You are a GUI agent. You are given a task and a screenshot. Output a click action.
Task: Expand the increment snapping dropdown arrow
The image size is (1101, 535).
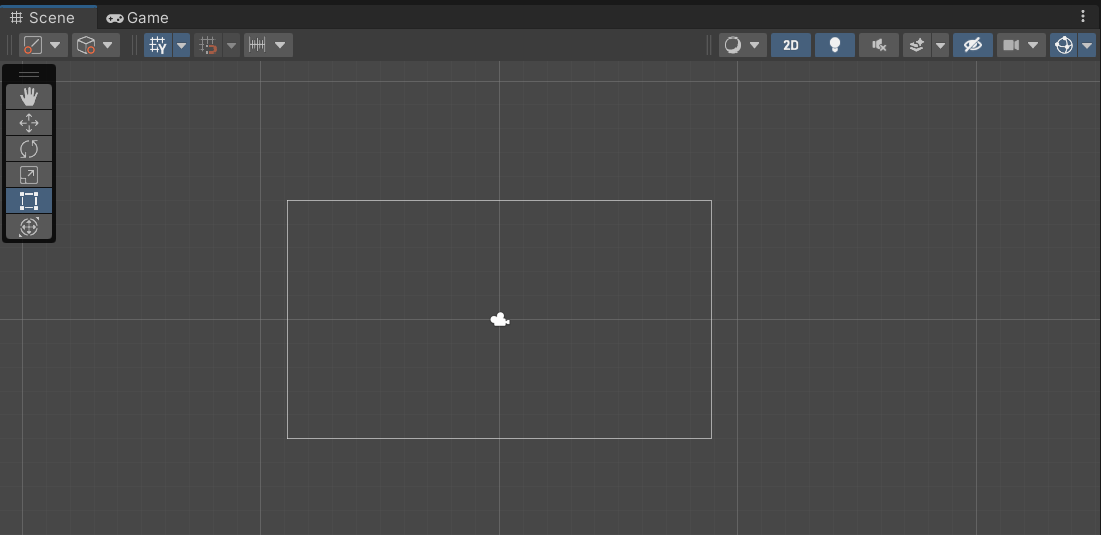280,45
